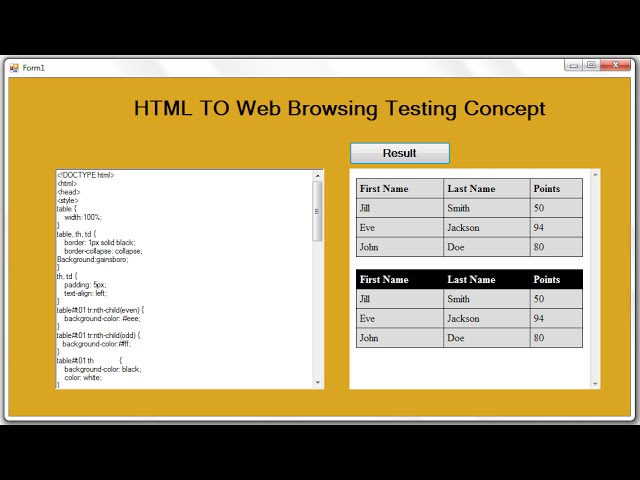
Task: Click the result panel scroll up arrow
Action: click(595, 175)
